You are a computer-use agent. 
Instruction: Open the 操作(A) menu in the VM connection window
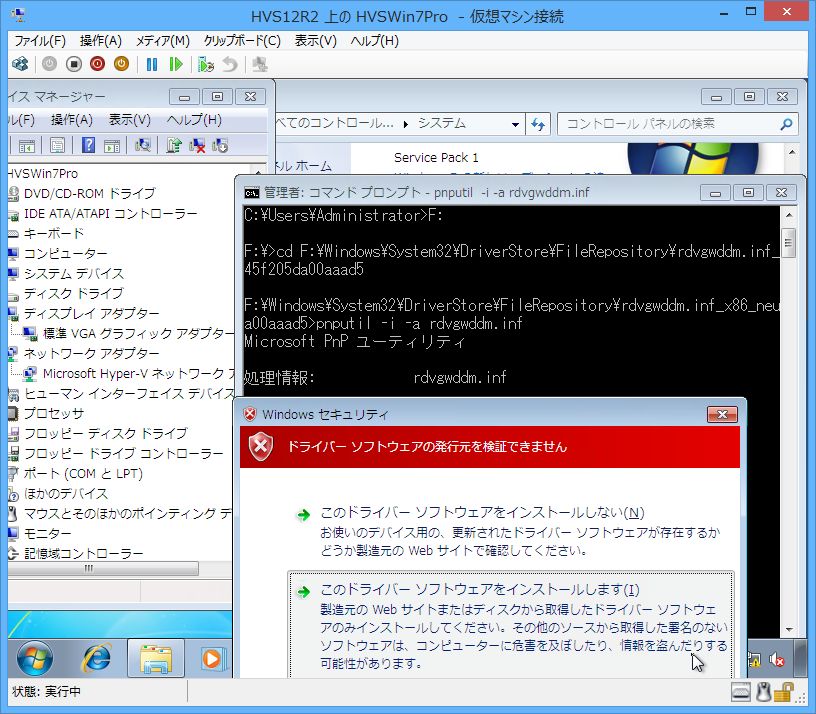100,41
